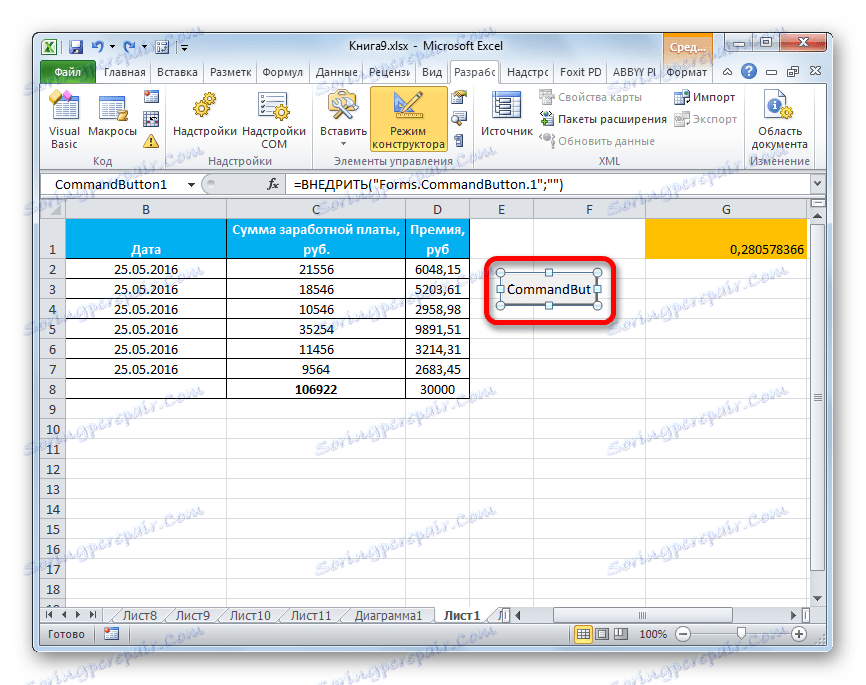Toggle Page Layout view in status bar
The height and width of the screenshot is (685, 866).
point(601,633)
